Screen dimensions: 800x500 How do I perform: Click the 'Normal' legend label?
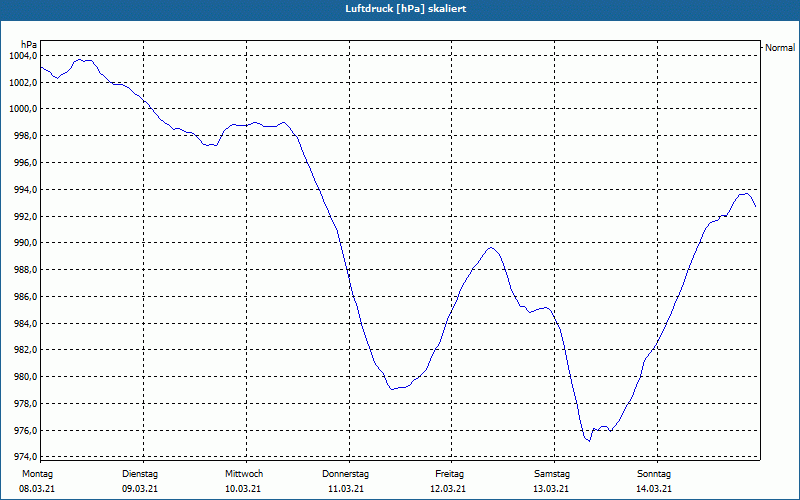click(x=780, y=47)
